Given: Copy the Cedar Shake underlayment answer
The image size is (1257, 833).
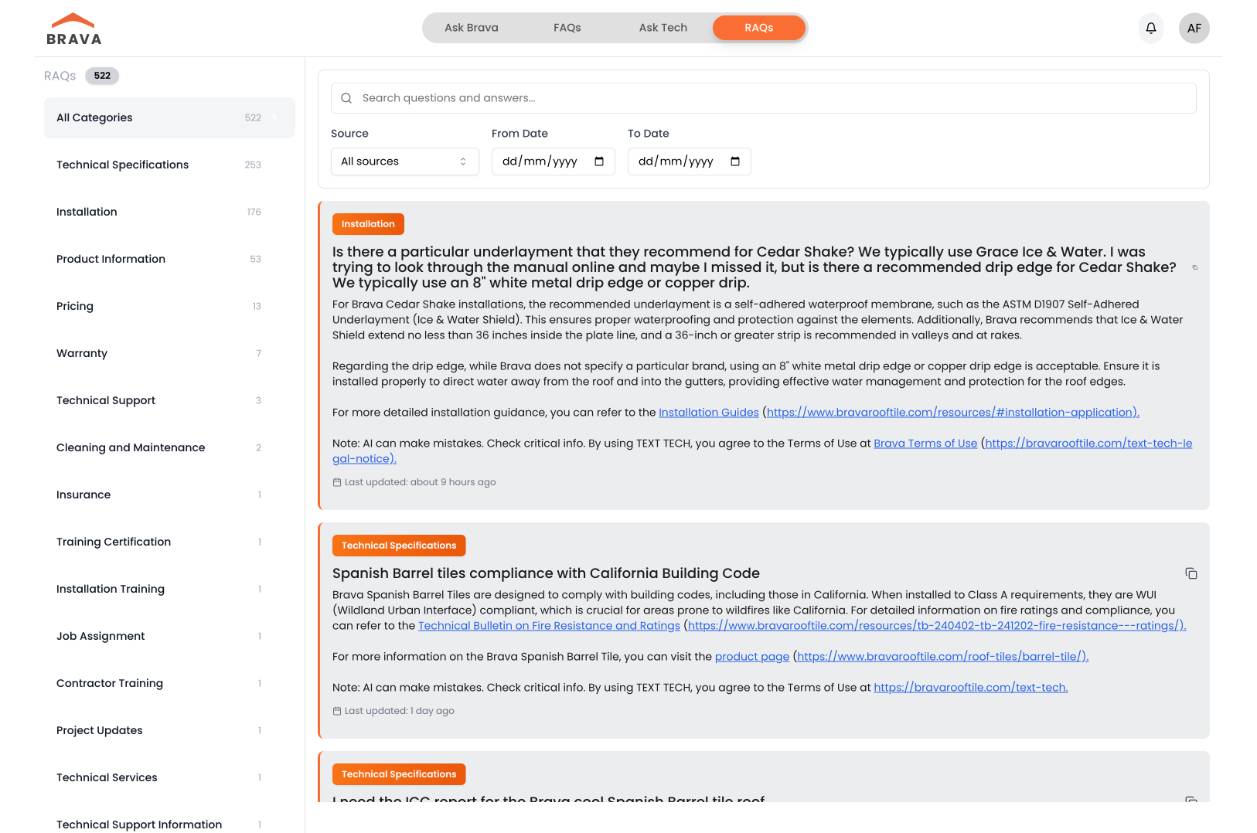Looking at the screenshot, I should point(1195,267).
